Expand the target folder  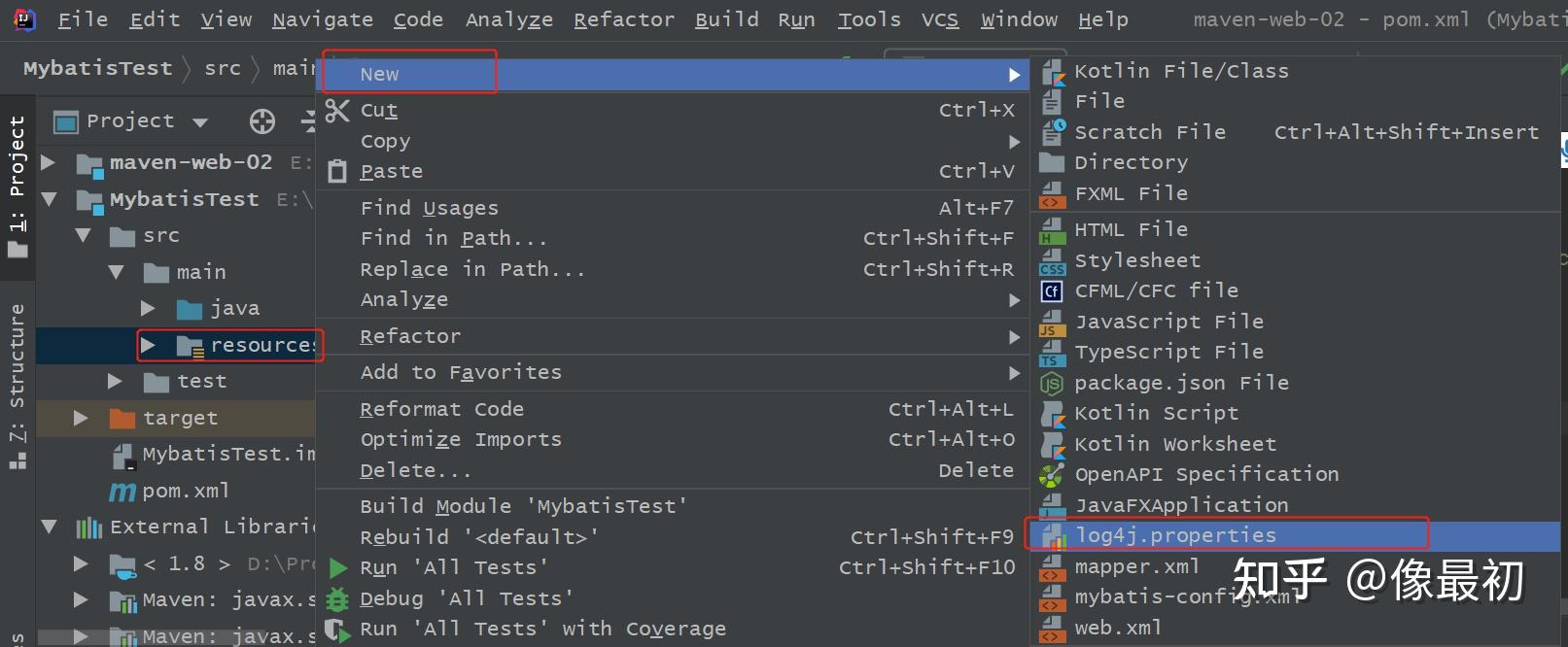(81, 419)
